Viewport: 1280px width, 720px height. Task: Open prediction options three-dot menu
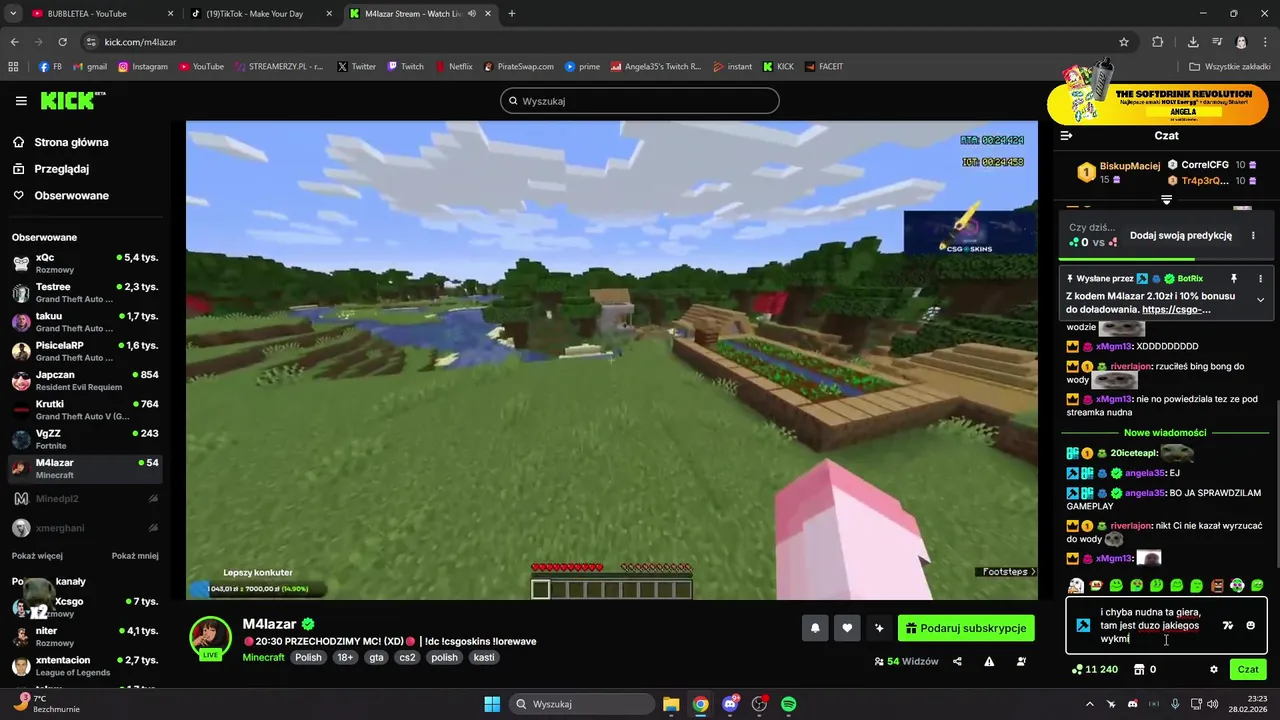point(1253,236)
